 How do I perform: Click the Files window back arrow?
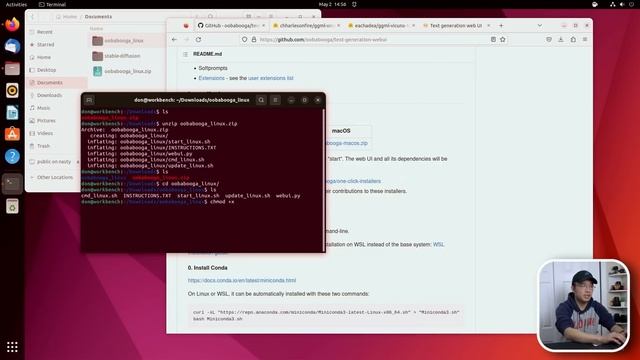[x=33, y=17]
